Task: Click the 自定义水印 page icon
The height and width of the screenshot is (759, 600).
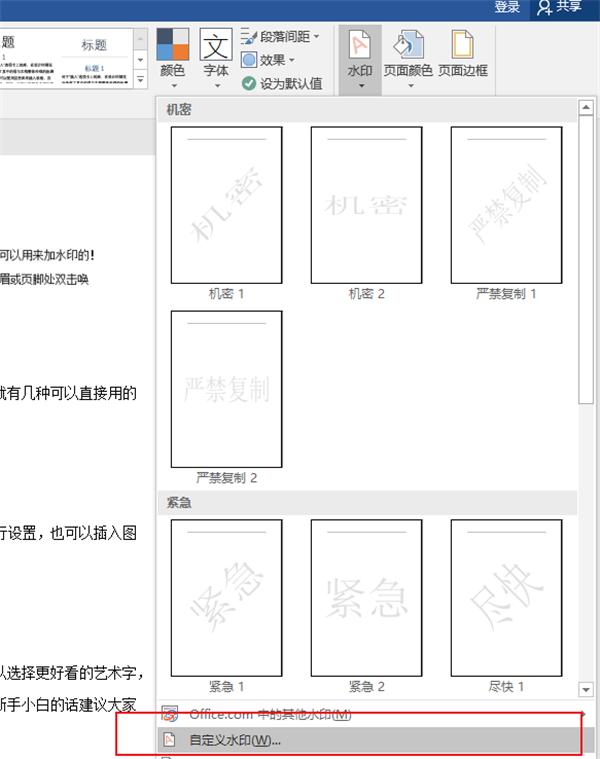Action: point(169,740)
